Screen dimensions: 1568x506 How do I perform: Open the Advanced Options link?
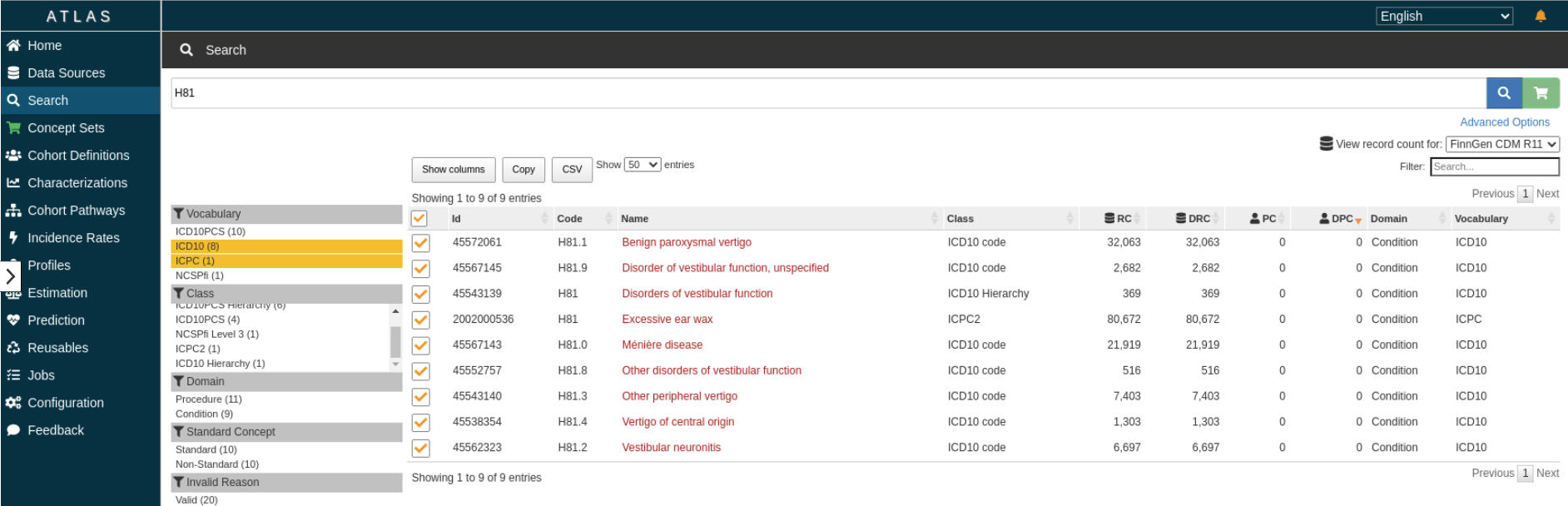coord(1505,122)
